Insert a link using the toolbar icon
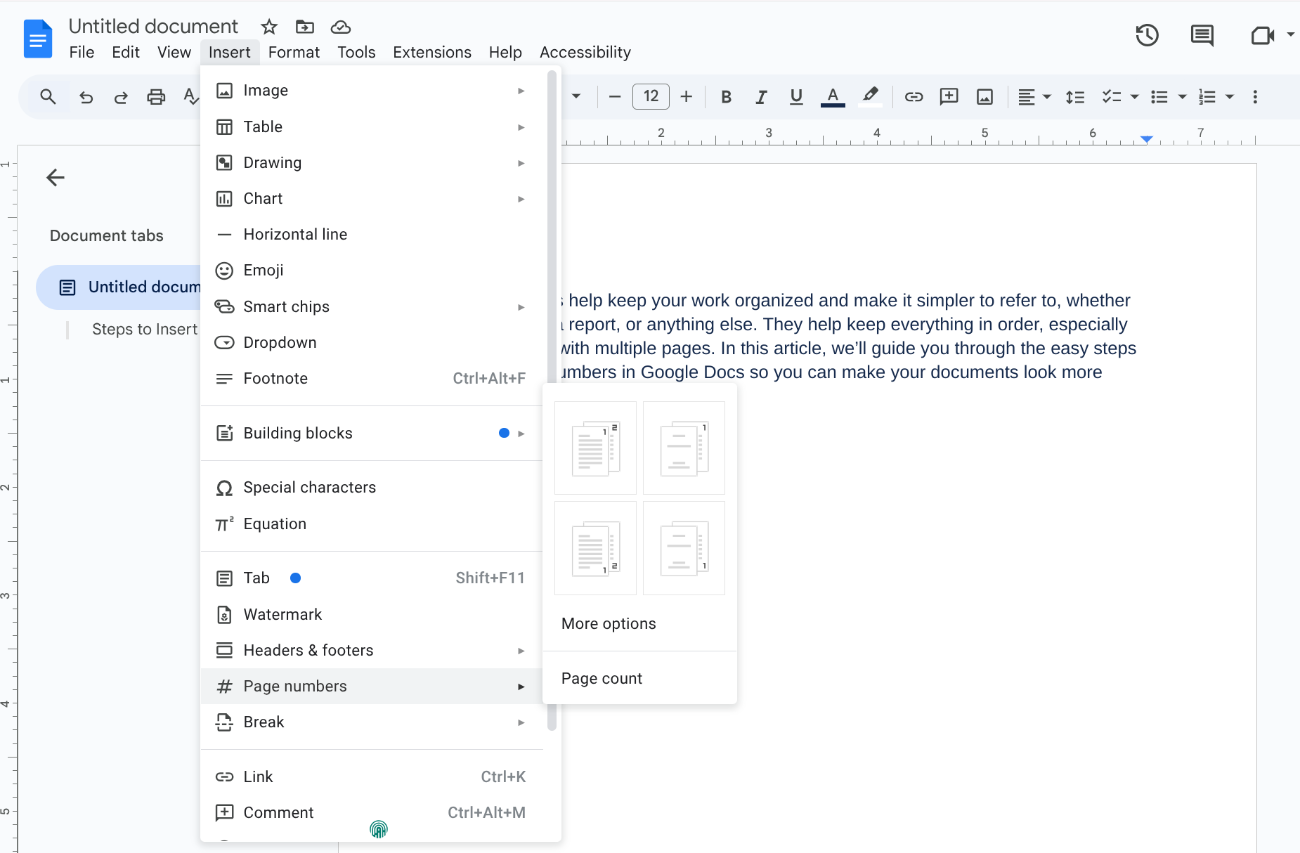The image size is (1300, 853). (x=913, y=96)
